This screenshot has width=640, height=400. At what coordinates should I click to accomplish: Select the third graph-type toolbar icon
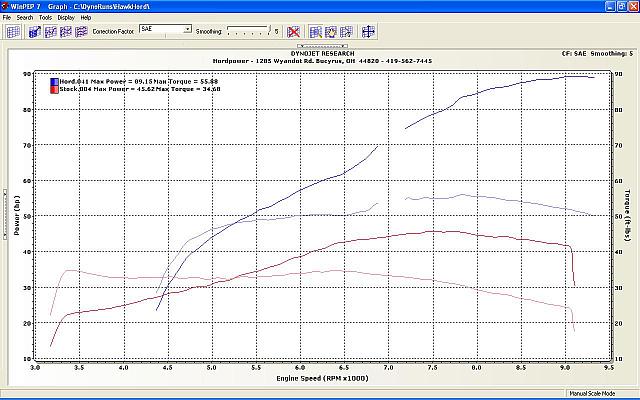coord(66,31)
